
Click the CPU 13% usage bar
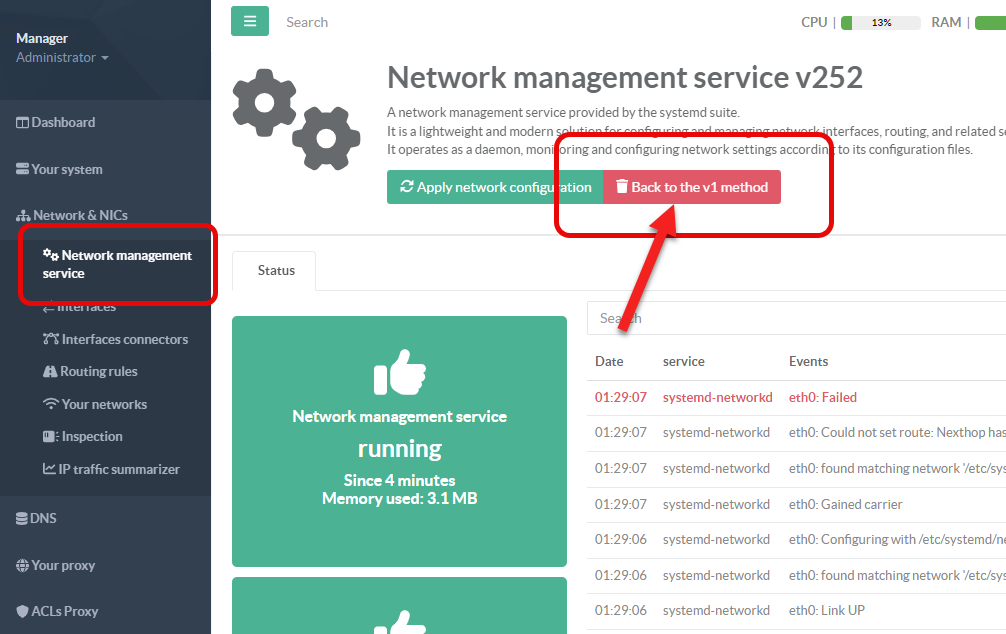click(881, 22)
